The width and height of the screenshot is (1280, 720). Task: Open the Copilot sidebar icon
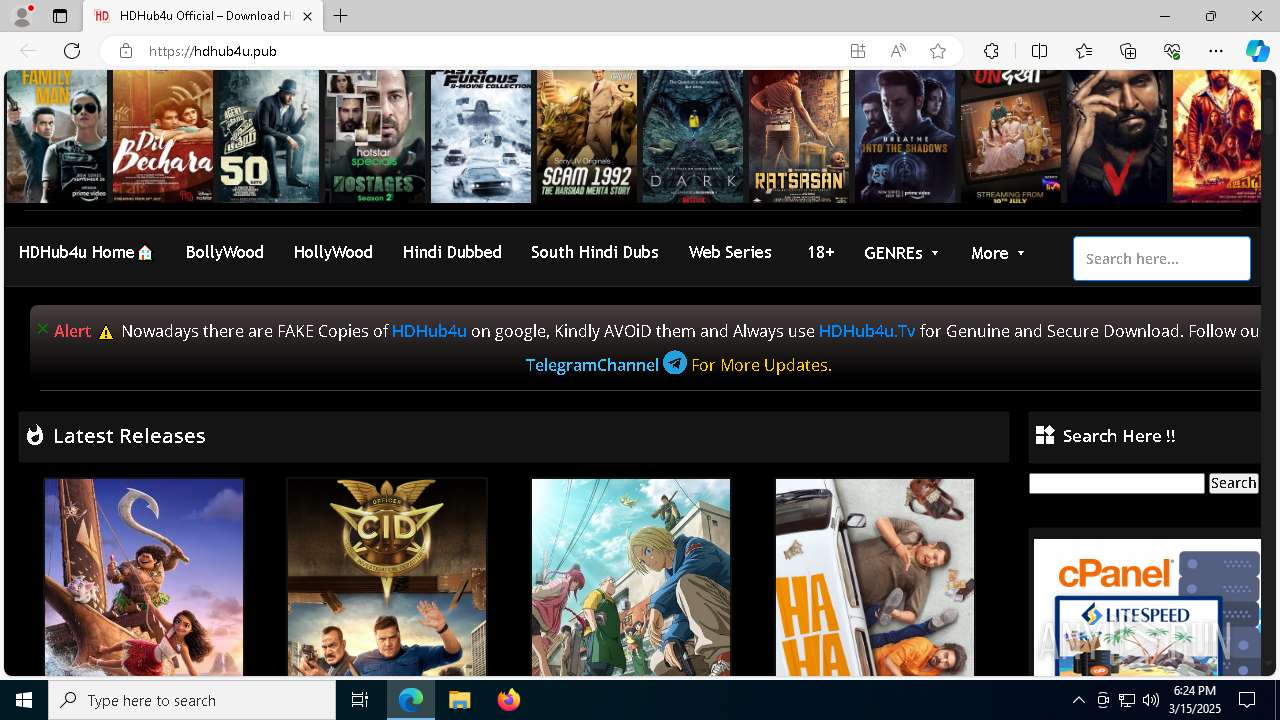[1257, 51]
